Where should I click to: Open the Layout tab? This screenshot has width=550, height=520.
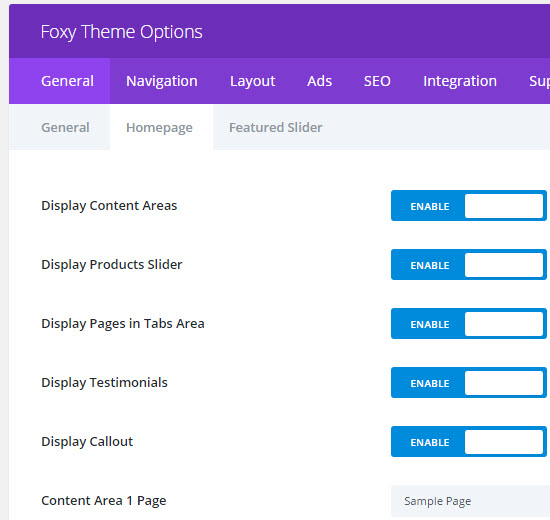click(253, 81)
